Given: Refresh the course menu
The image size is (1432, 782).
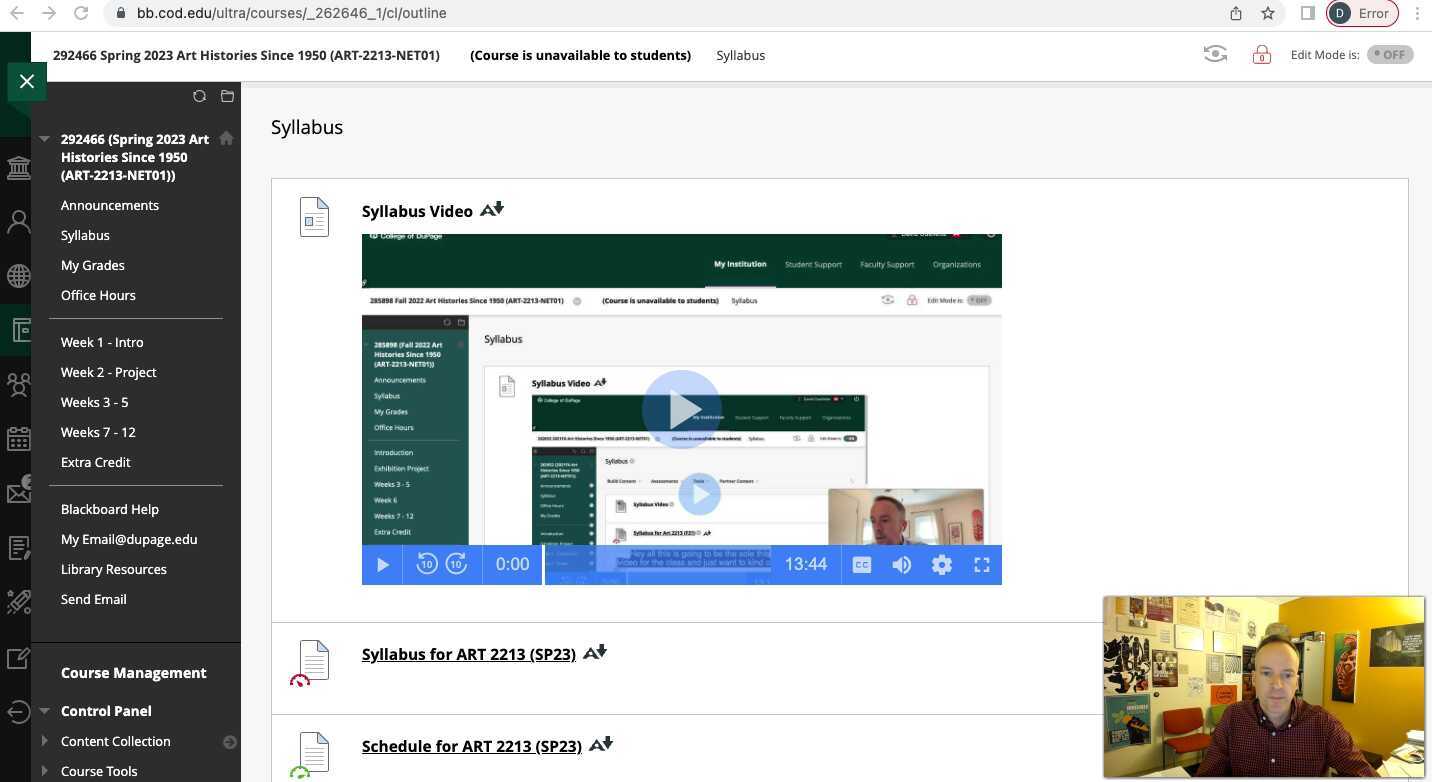Looking at the screenshot, I should (199, 96).
